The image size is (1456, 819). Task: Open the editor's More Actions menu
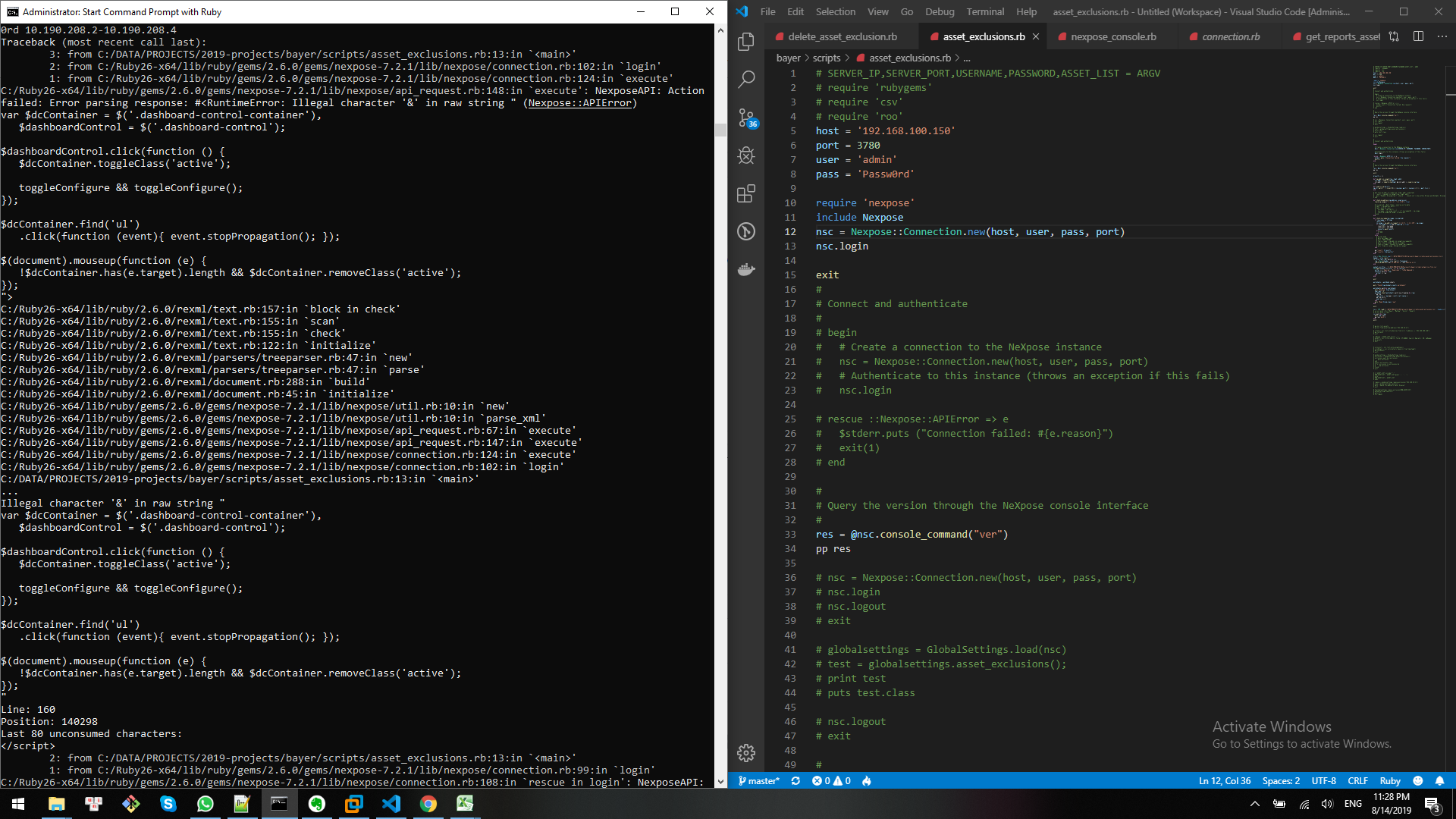pos(1443,36)
